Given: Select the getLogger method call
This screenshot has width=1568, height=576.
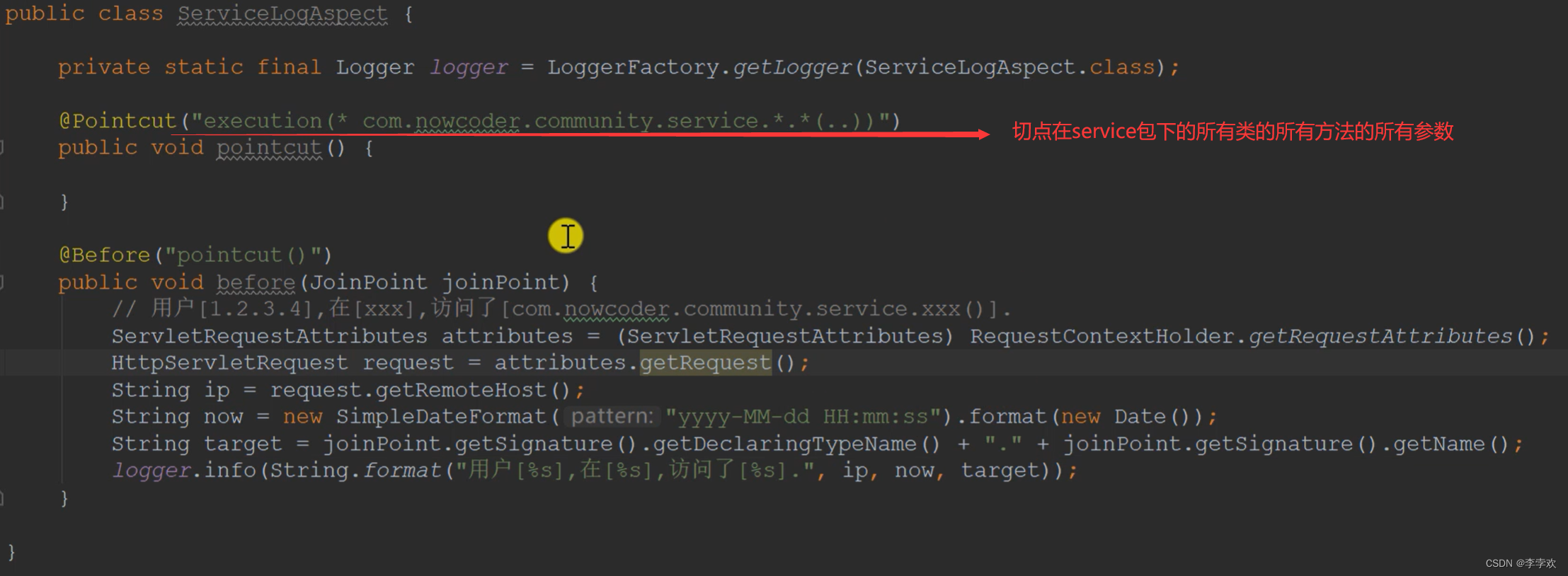Looking at the screenshot, I should 792,67.
